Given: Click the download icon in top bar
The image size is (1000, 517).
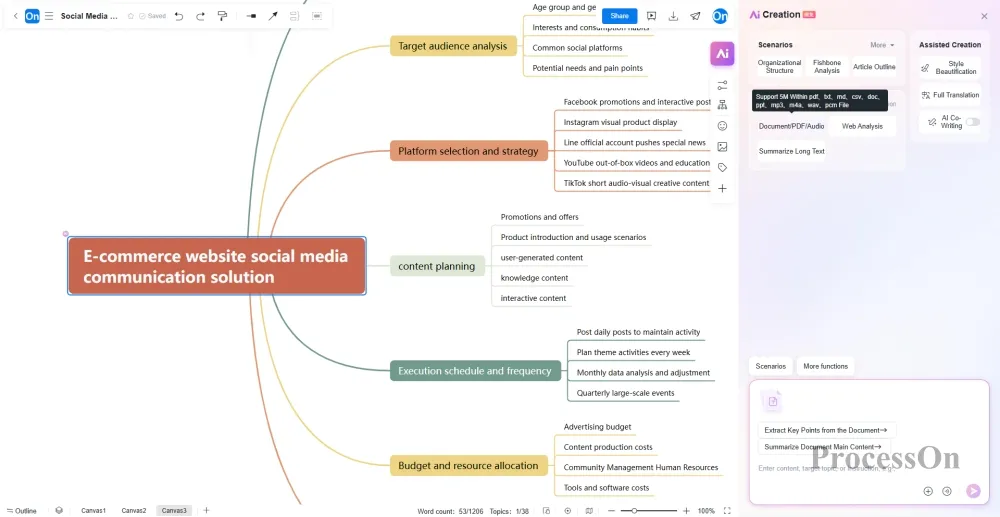Looking at the screenshot, I should (x=673, y=16).
